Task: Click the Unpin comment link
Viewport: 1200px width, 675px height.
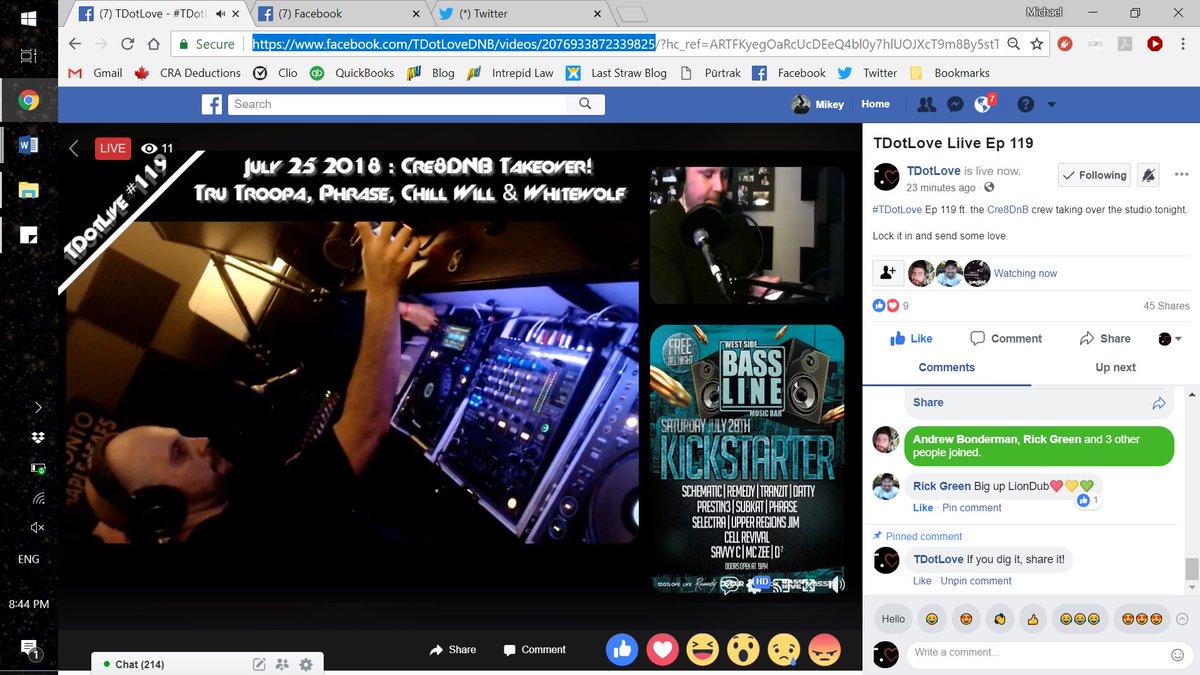Action: click(975, 581)
